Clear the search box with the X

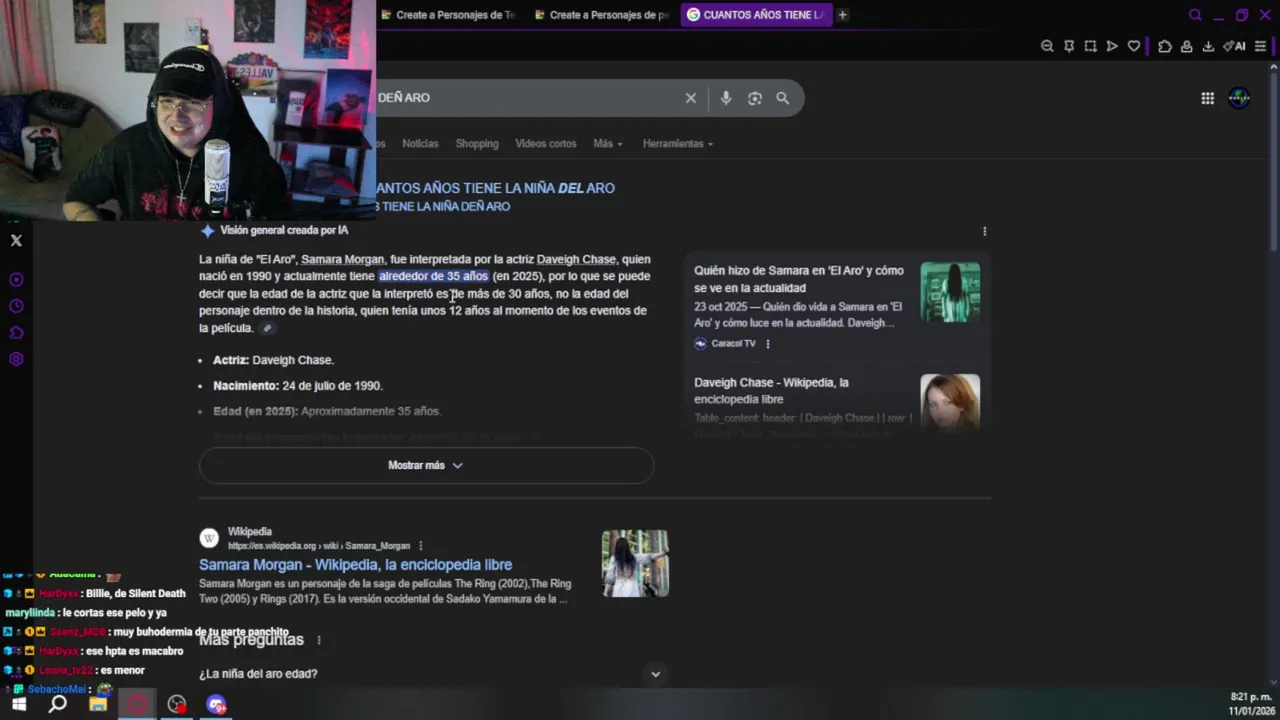(x=690, y=98)
